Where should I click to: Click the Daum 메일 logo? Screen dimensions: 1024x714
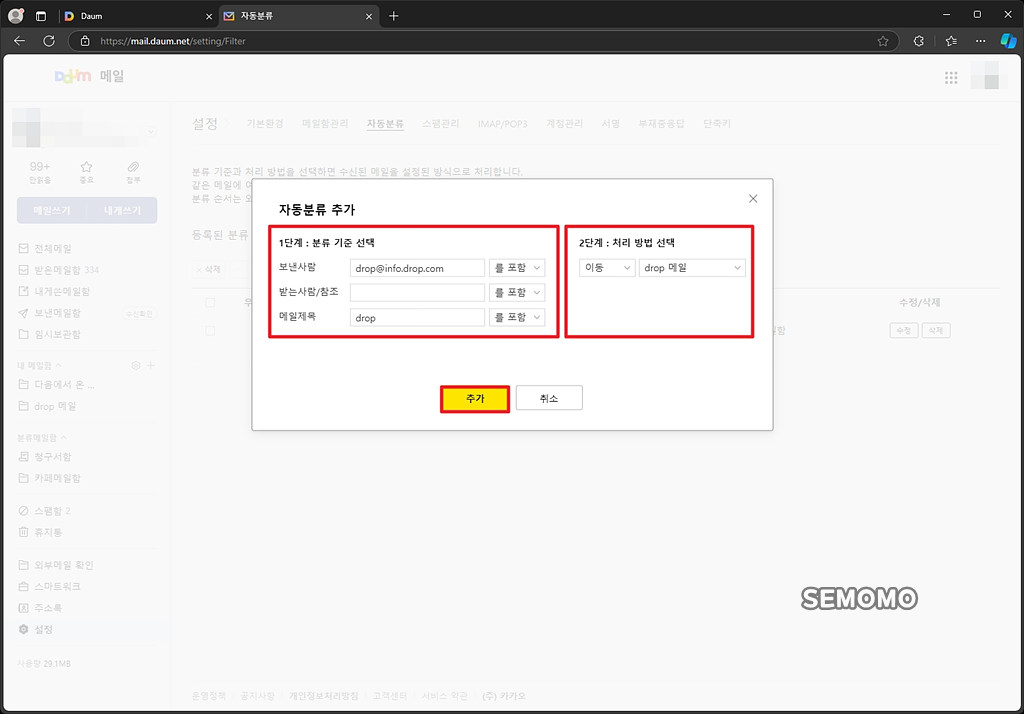pyautogui.click(x=89, y=76)
